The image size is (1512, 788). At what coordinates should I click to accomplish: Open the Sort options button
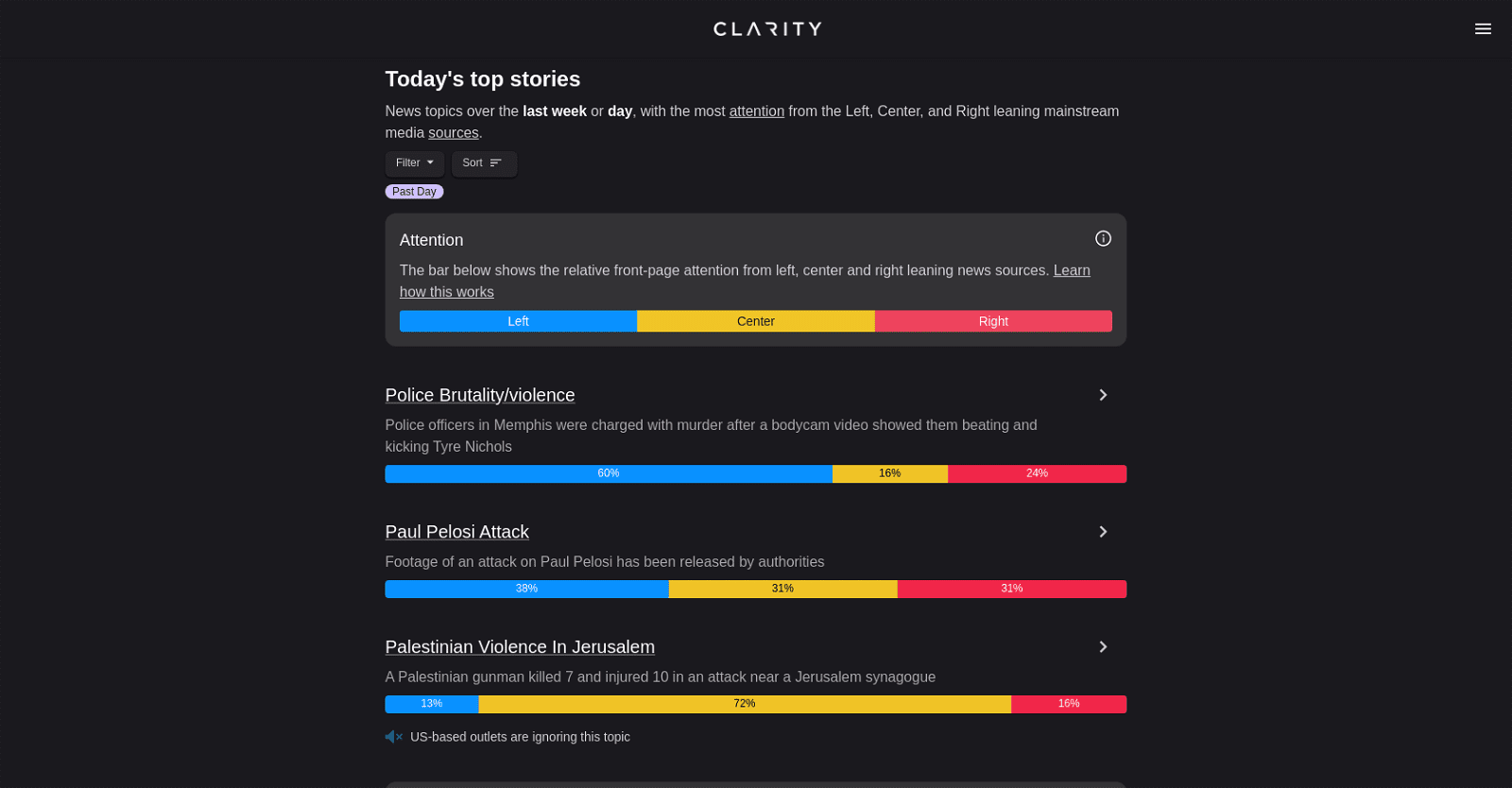click(483, 163)
